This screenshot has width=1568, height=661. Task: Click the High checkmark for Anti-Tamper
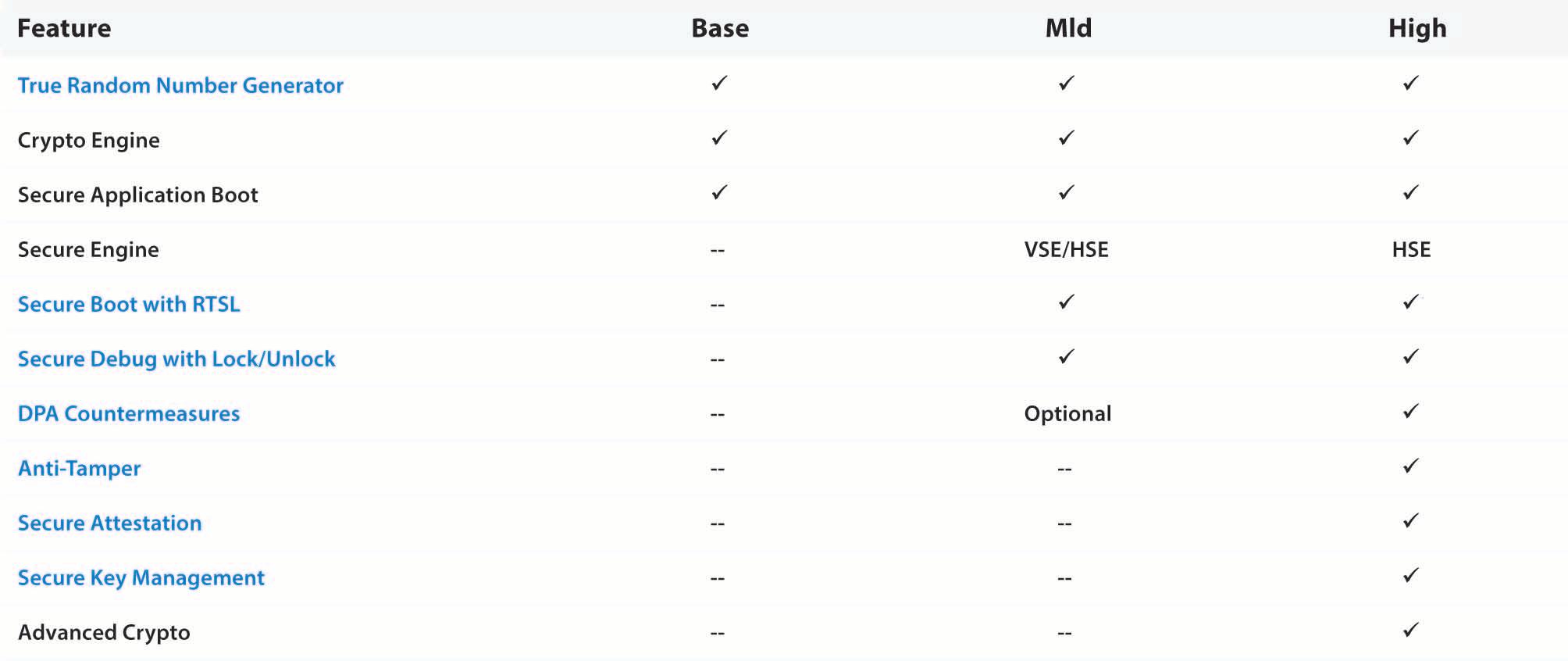1410,466
